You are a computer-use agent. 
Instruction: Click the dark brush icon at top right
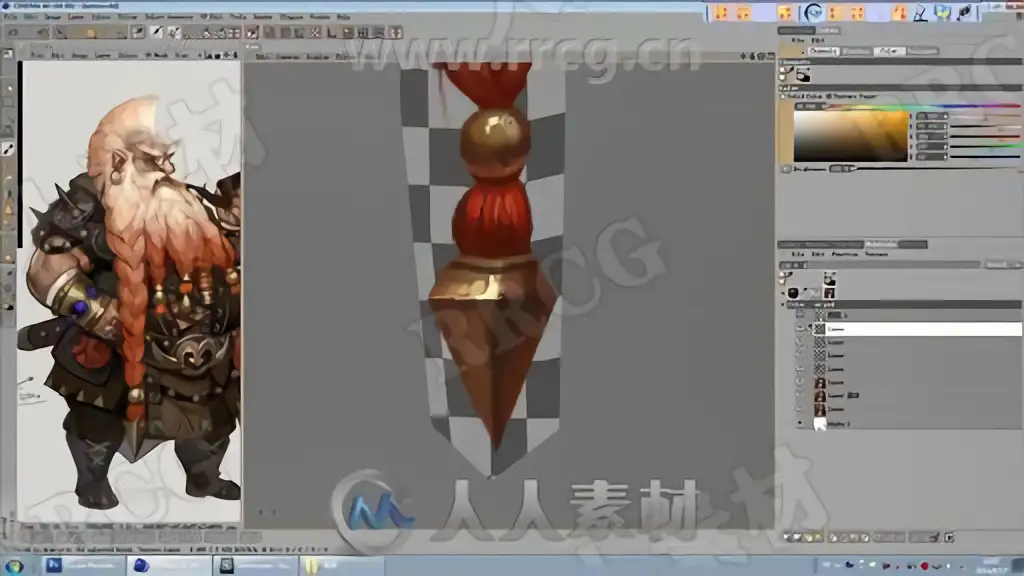(964, 12)
